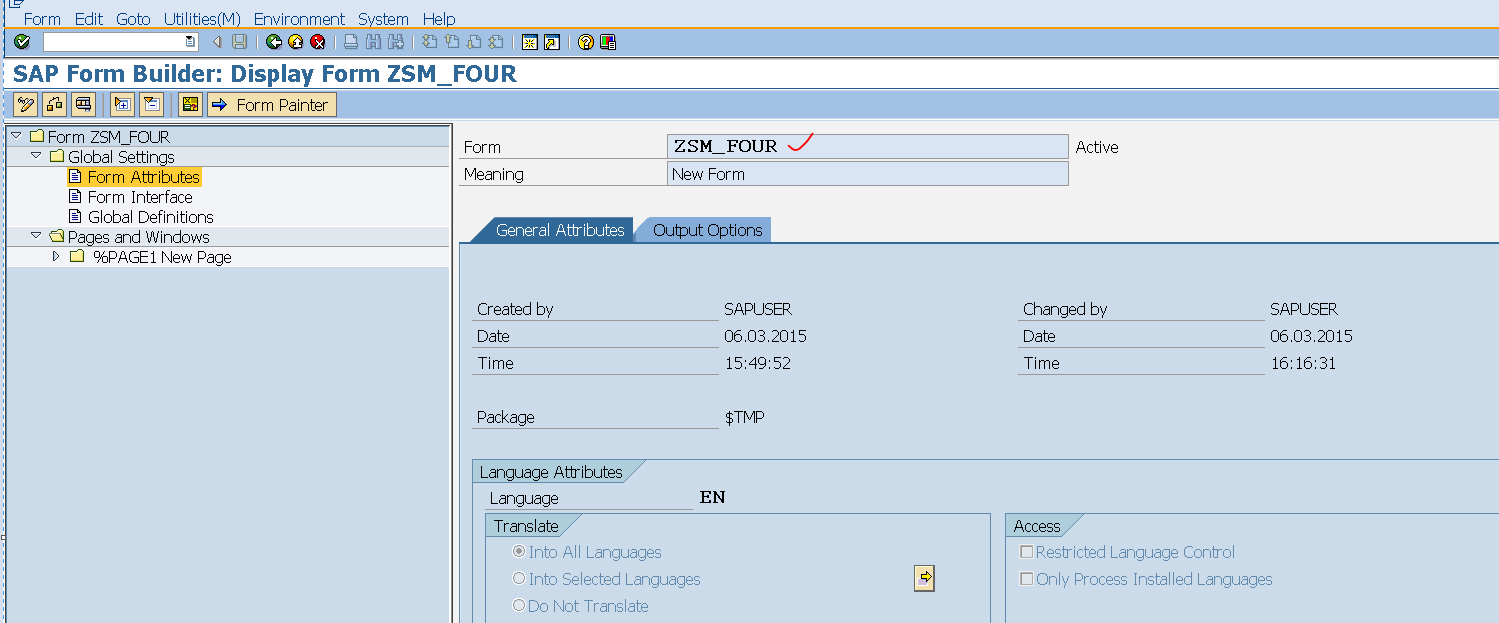Click the Changed by time 16:16:31
The image size is (1499, 623).
pos(1303,363)
